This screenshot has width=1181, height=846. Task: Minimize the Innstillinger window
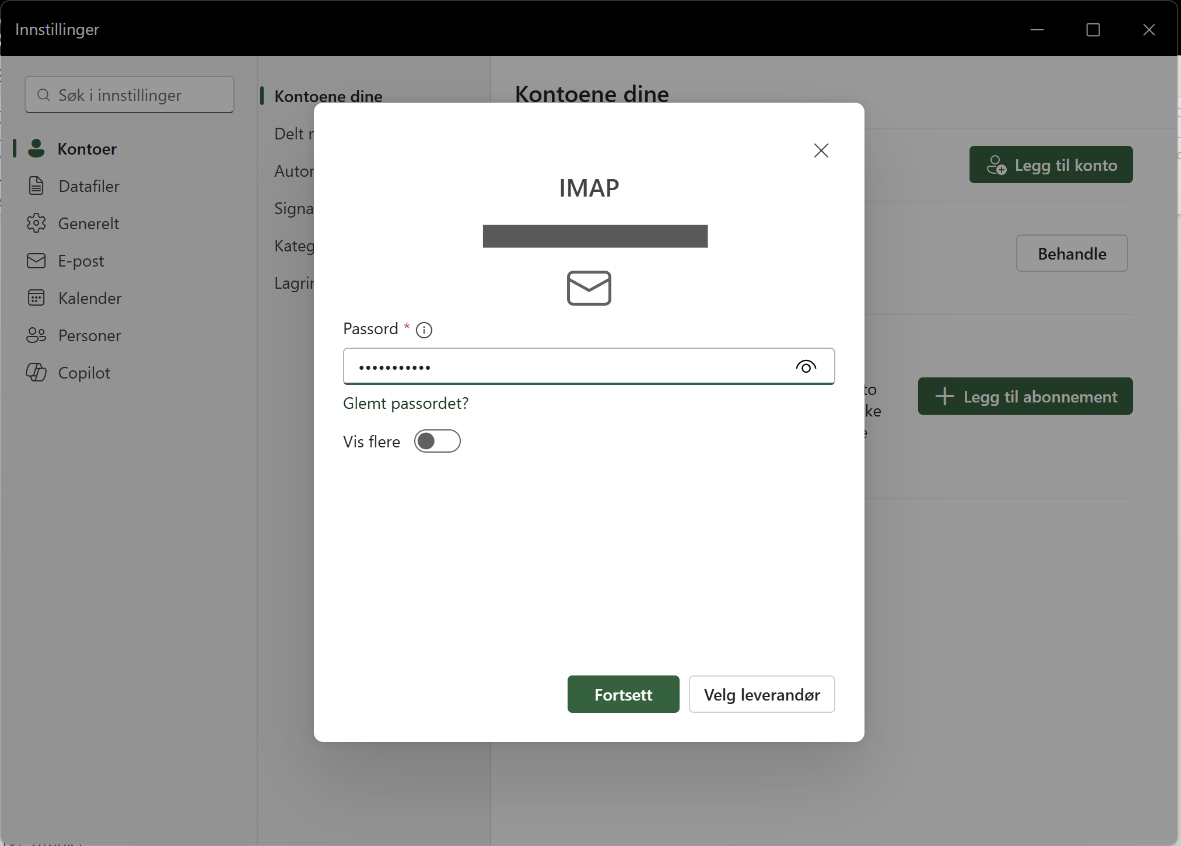[1037, 29]
